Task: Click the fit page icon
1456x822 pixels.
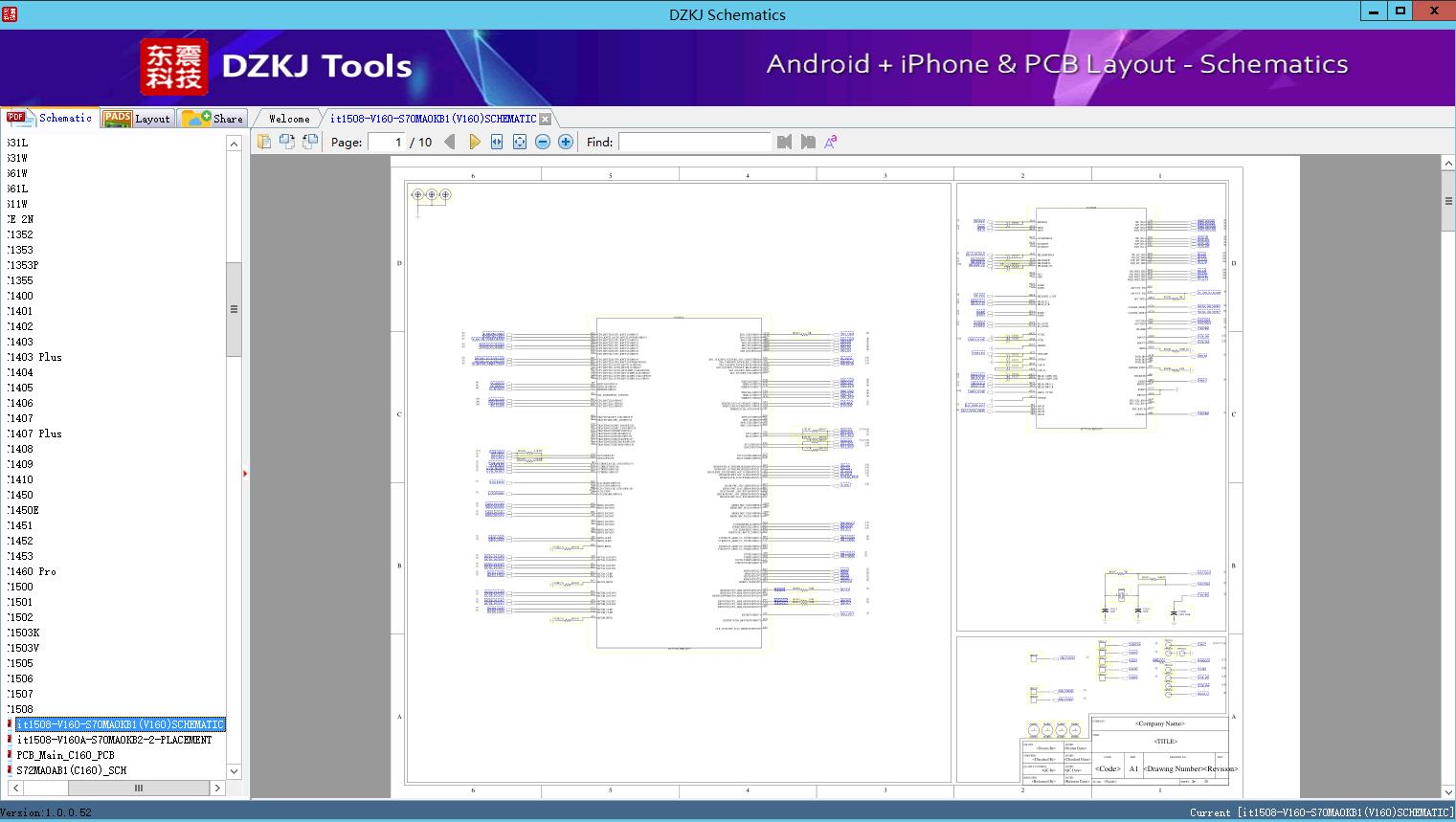Action: (x=520, y=142)
